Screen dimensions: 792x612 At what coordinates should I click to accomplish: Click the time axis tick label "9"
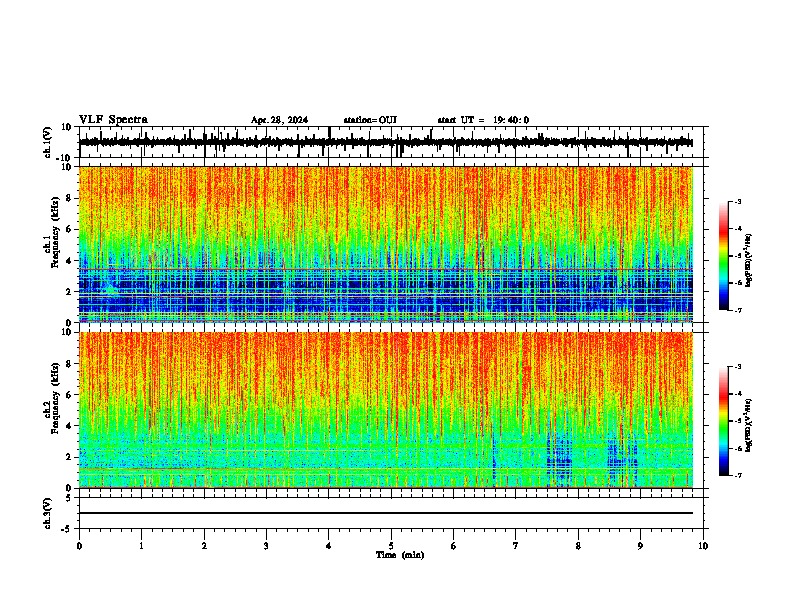(x=640, y=546)
